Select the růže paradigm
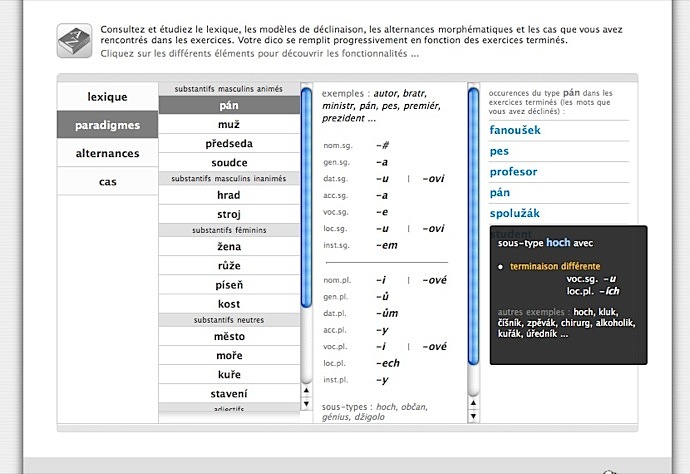 pos(229,265)
